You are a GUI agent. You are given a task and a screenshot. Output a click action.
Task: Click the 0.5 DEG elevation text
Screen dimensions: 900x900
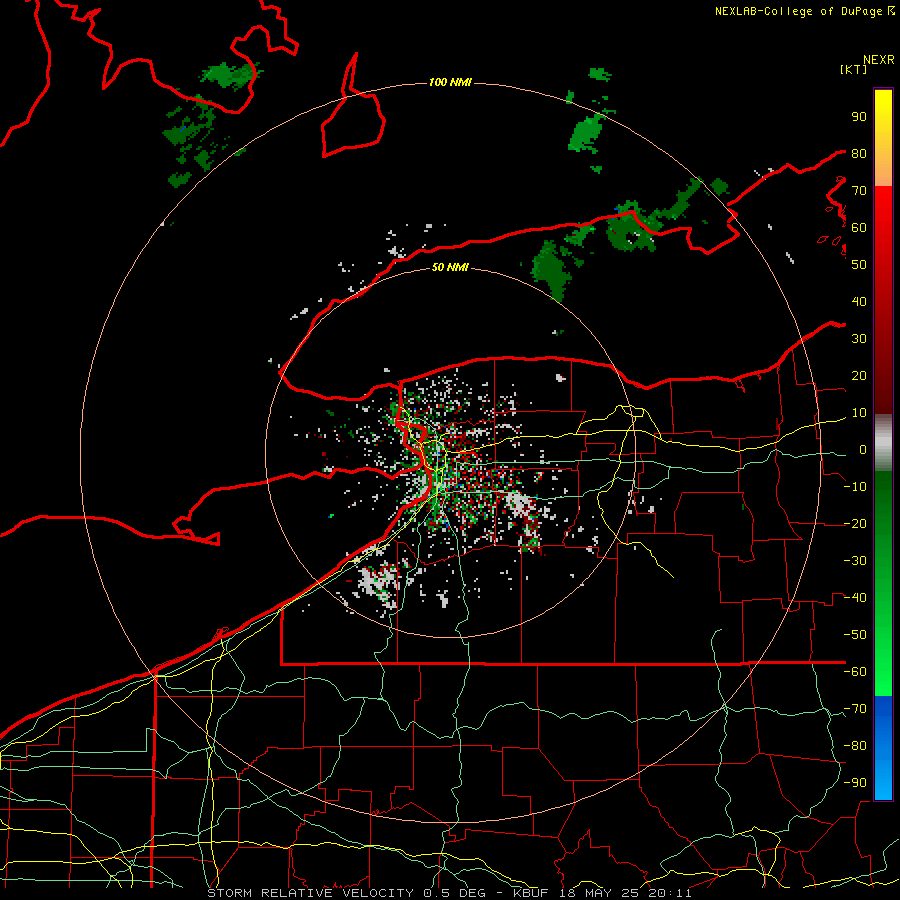[x=455, y=893]
